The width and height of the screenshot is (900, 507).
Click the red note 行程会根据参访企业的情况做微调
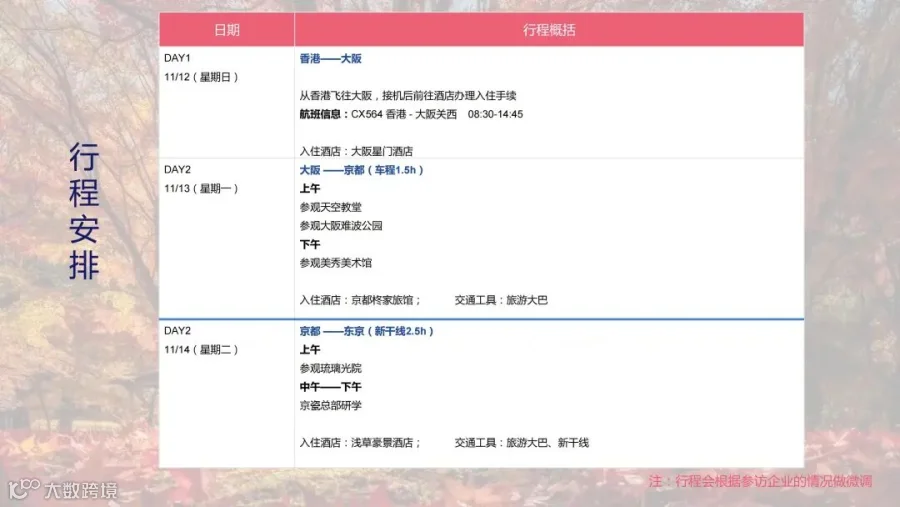point(761,481)
